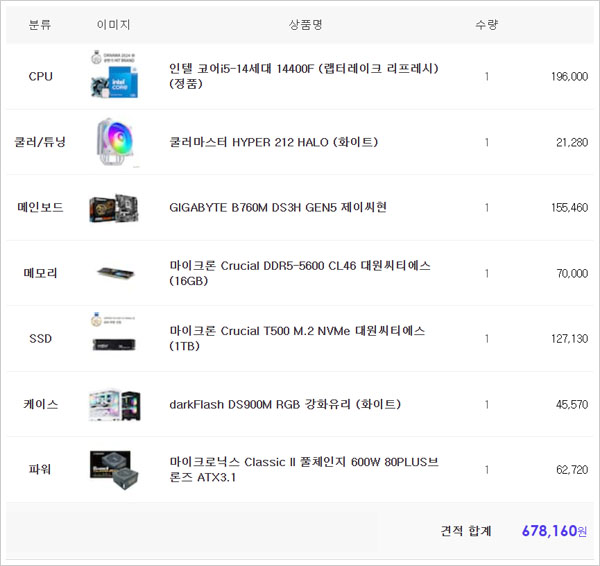Select the quantity 1 in the 쿨러/튜닝 row
Viewport: 600px width, 566px height.
pyautogui.click(x=487, y=142)
